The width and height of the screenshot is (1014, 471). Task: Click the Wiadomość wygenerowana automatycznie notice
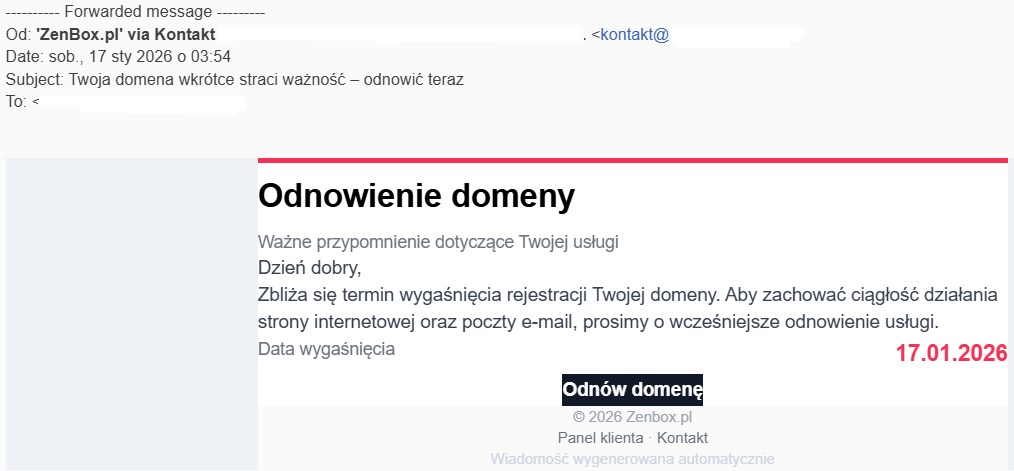[x=632, y=459]
